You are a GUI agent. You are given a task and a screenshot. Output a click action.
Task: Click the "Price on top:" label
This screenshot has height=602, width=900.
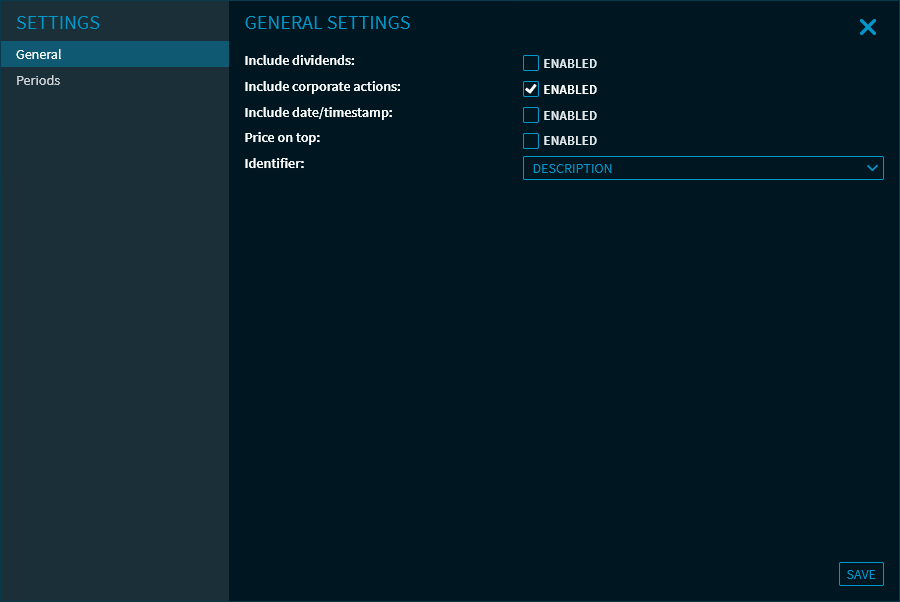click(x=282, y=137)
